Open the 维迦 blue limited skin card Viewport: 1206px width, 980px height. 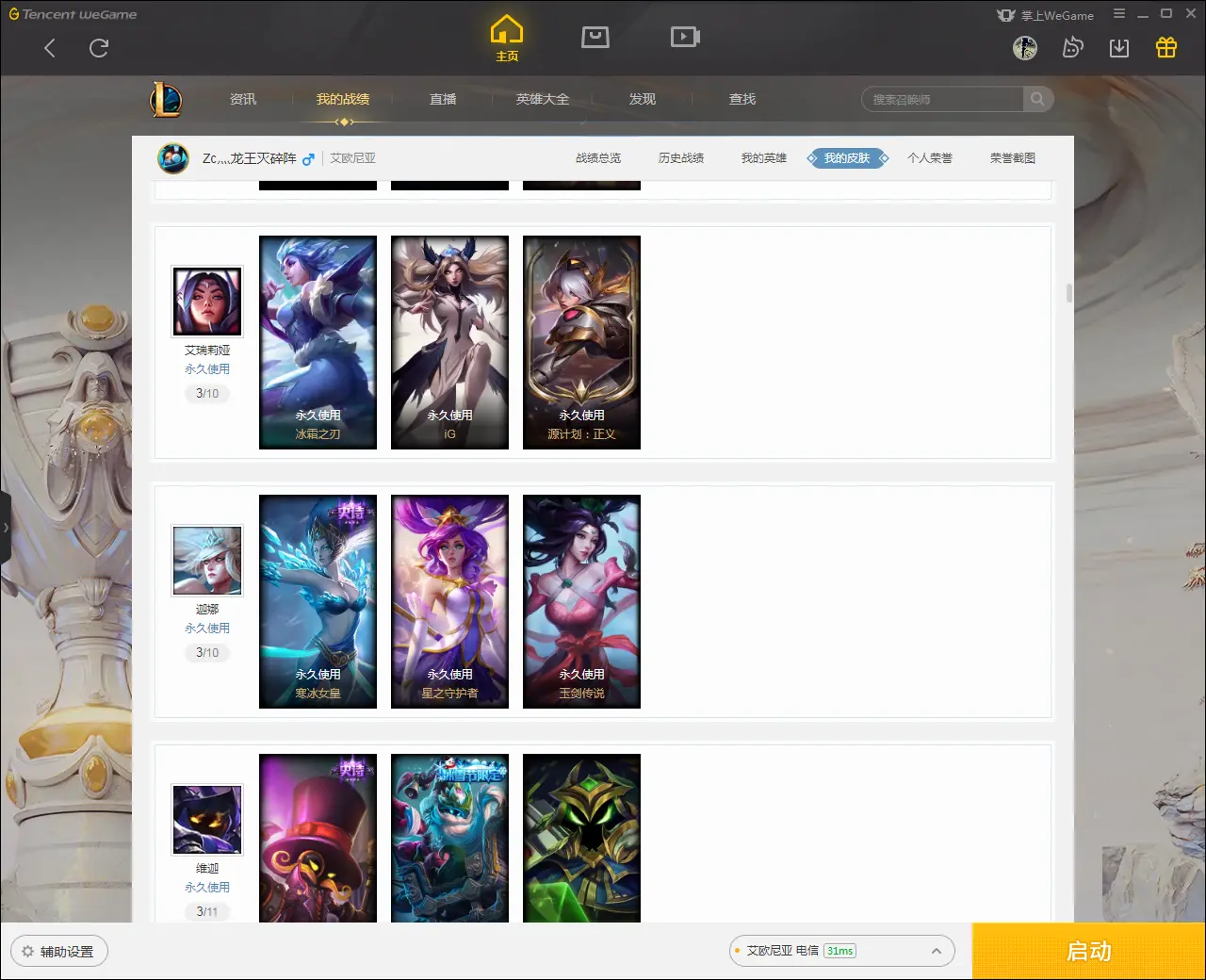coord(449,838)
